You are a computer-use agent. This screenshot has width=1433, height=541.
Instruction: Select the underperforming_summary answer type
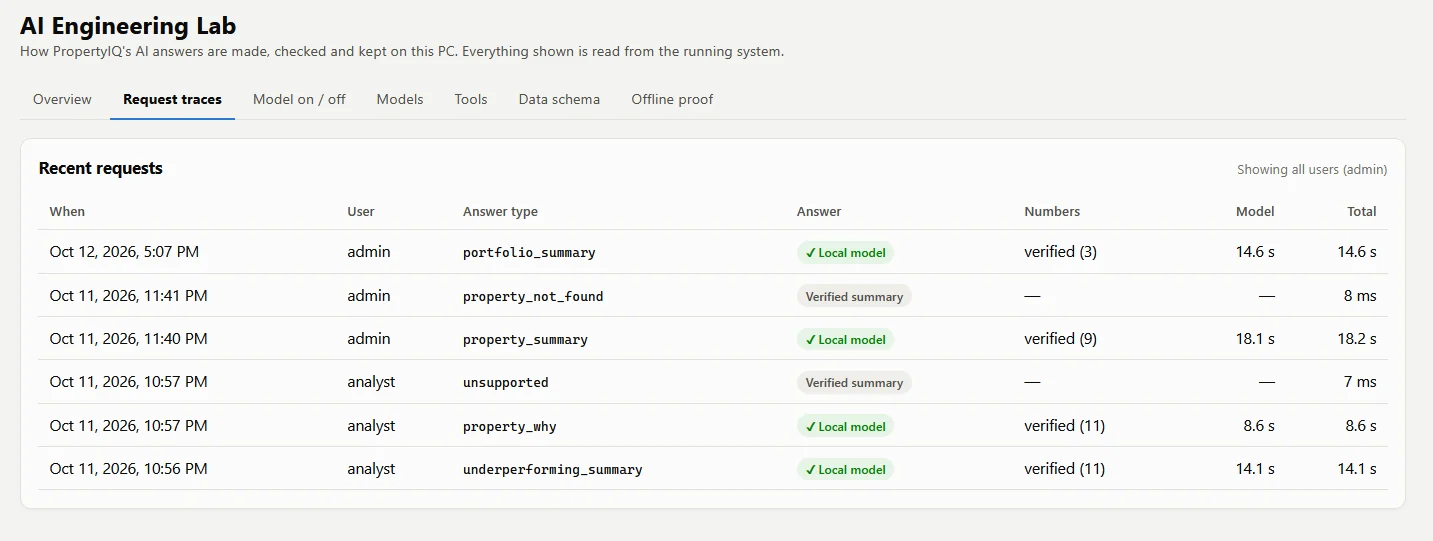[x=553, y=470]
